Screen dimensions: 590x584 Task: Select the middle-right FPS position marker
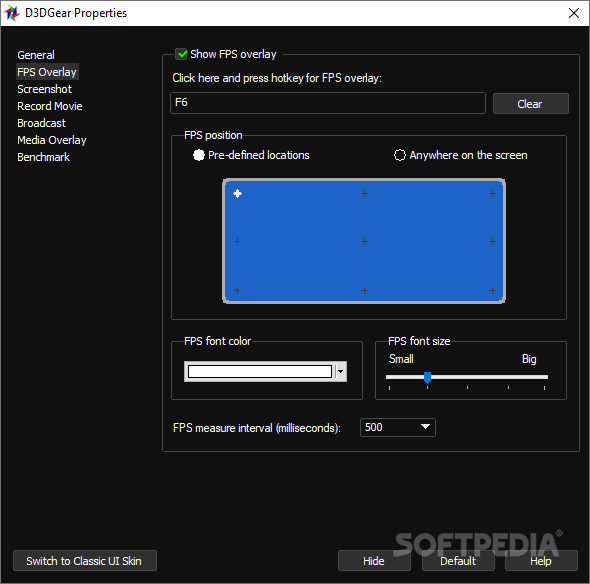pos(492,242)
